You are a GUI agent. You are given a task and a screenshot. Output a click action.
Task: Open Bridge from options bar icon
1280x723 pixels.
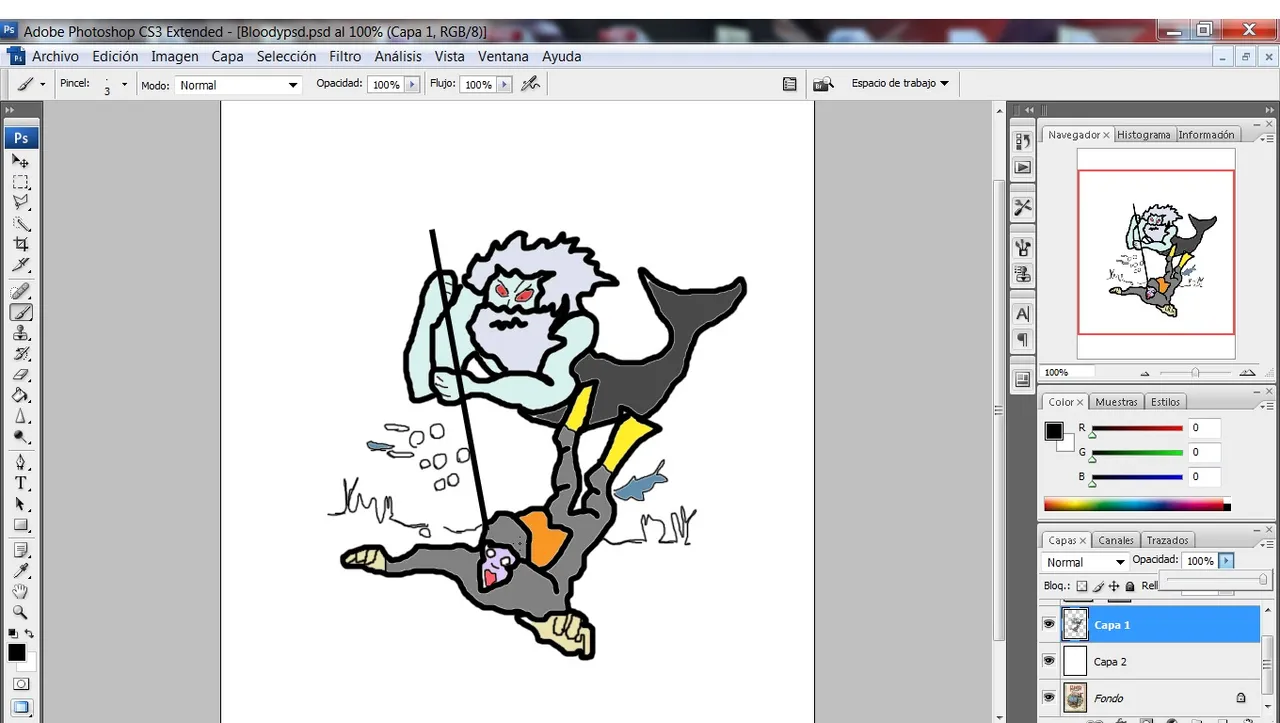click(823, 84)
